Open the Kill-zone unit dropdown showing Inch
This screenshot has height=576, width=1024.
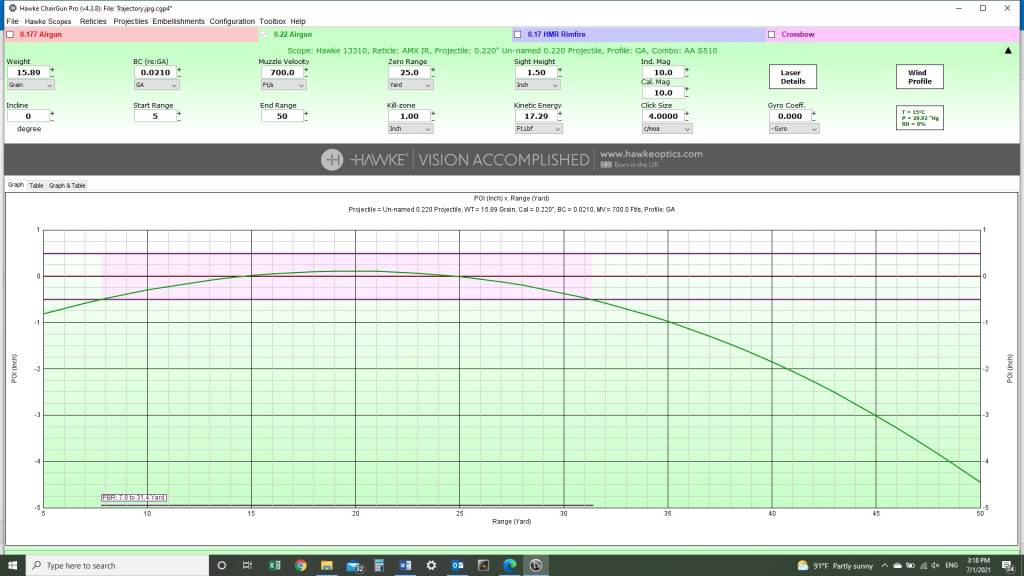coord(410,129)
